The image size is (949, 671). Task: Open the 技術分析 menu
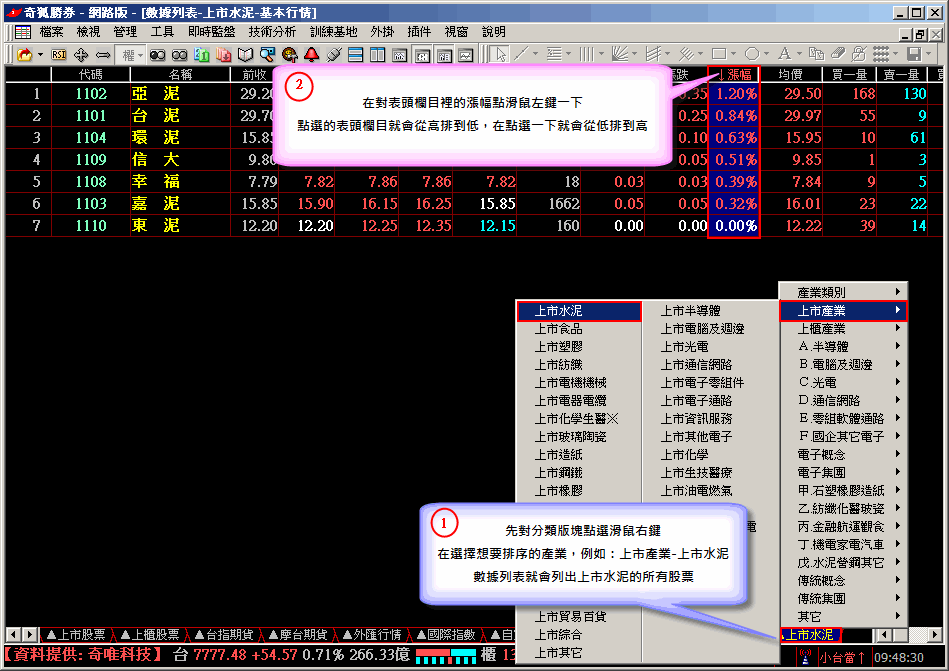272,32
